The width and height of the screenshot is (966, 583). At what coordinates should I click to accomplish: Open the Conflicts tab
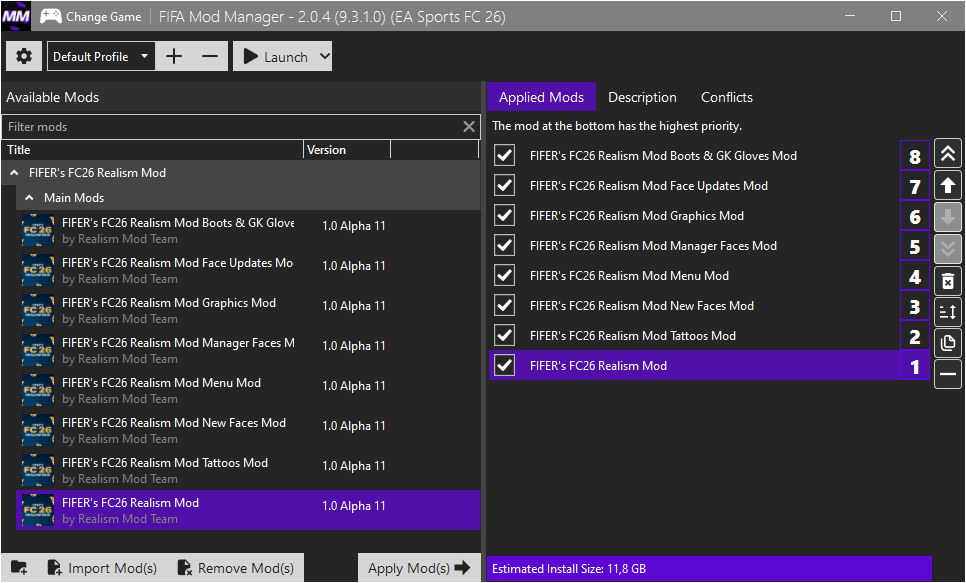tap(726, 97)
